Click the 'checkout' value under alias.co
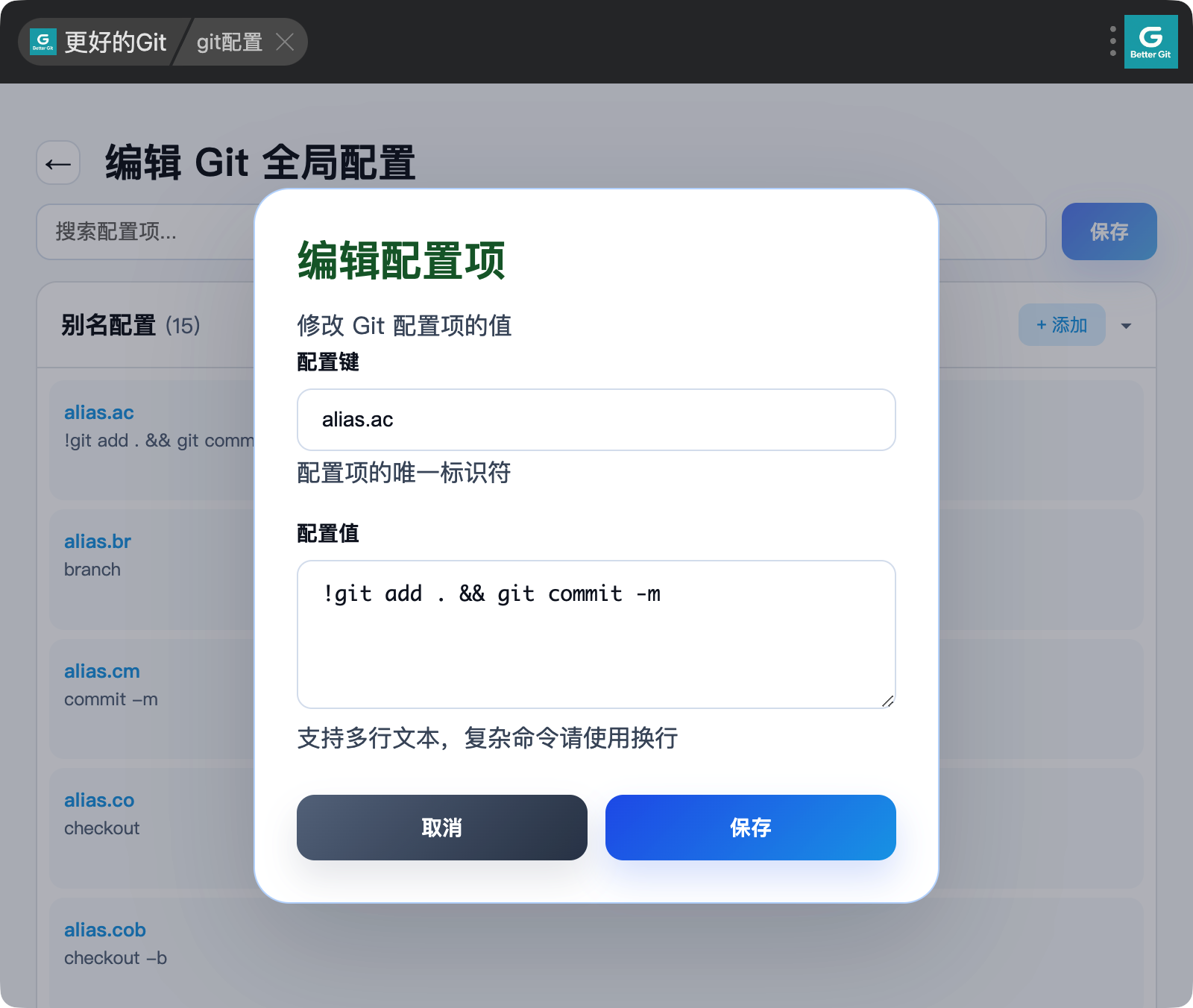Viewport: 1193px width, 1008px height. pyautogui.click(x=102, y=828)
